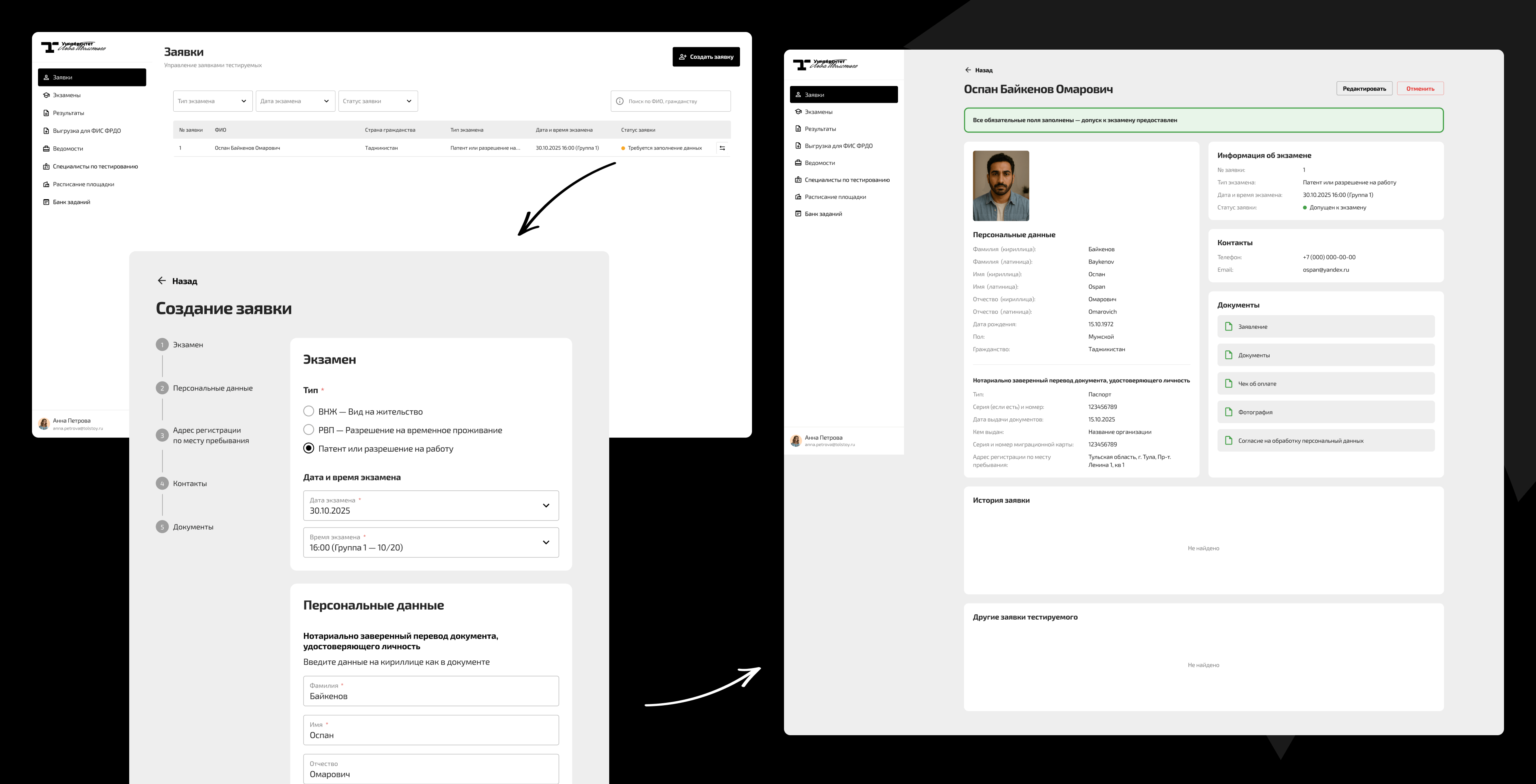Viewport: 1536px width, 784px height.
Task: Click the transfer icon in application row 1
Action: 722,148
